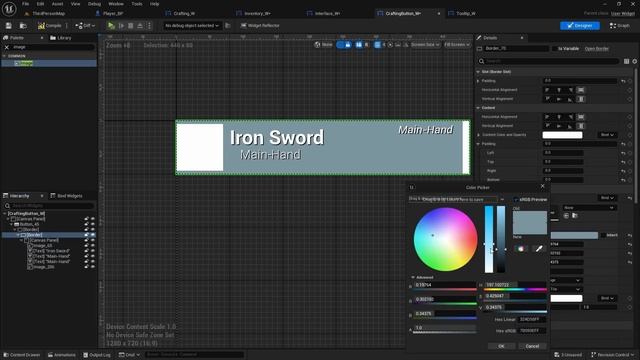Viewport: 640px width, 360px height.
Task: Collapse the Advanced section in Color Picker
Action: pos(413,277)
